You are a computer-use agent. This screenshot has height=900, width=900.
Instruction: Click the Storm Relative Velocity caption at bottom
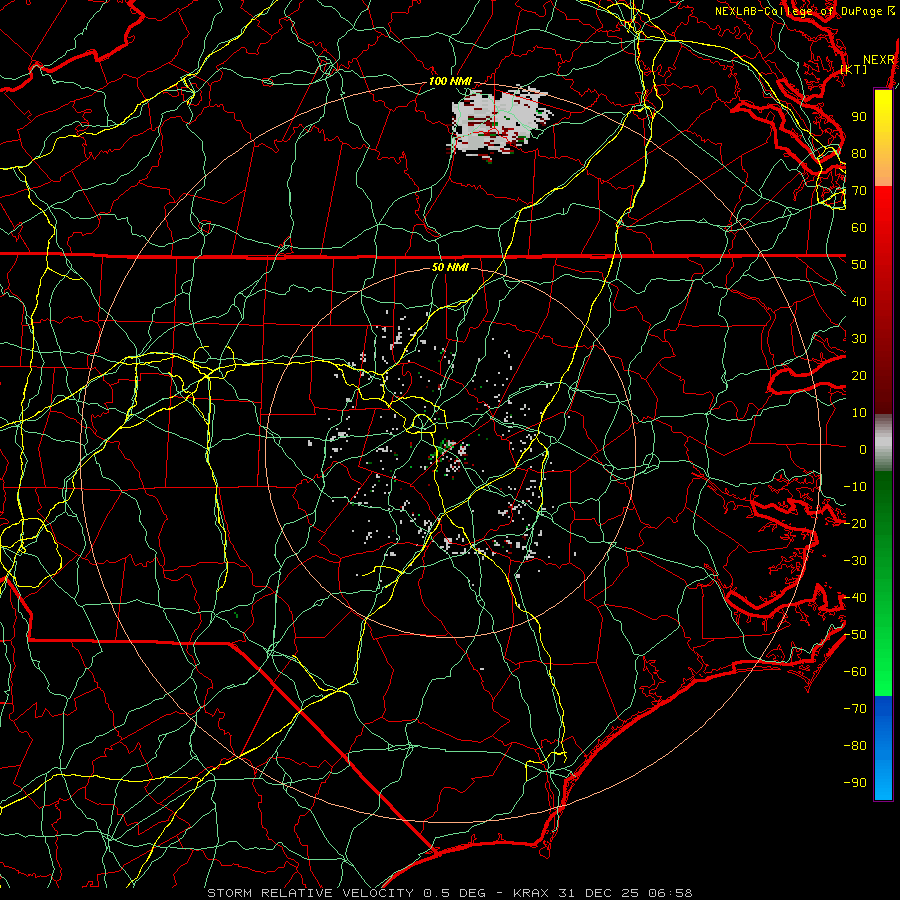click(449, 893)
